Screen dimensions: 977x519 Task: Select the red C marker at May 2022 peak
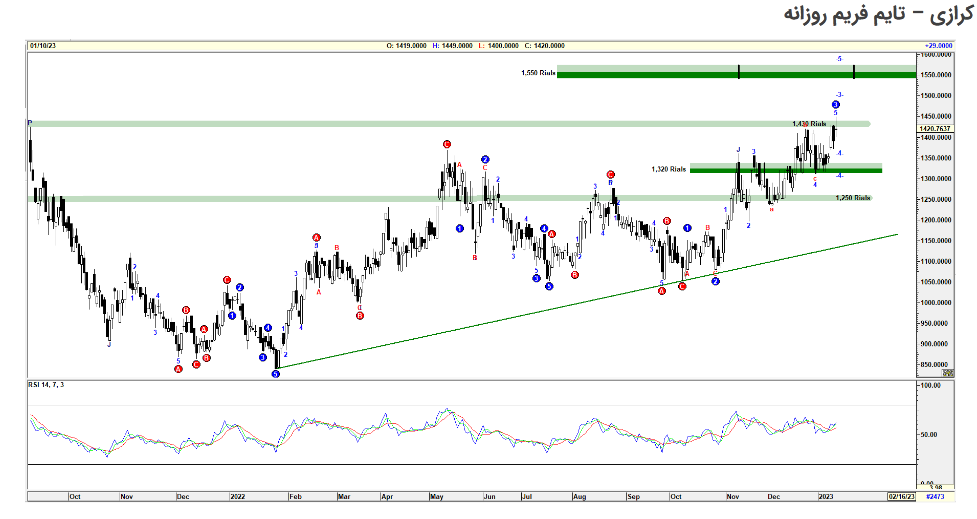pos(446,145)
